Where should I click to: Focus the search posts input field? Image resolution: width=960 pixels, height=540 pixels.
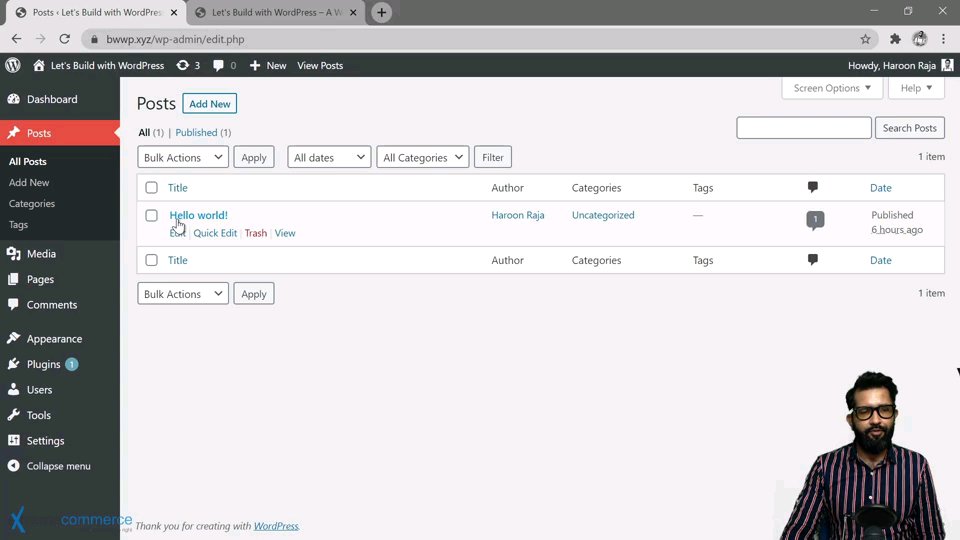tap(803, 128)
